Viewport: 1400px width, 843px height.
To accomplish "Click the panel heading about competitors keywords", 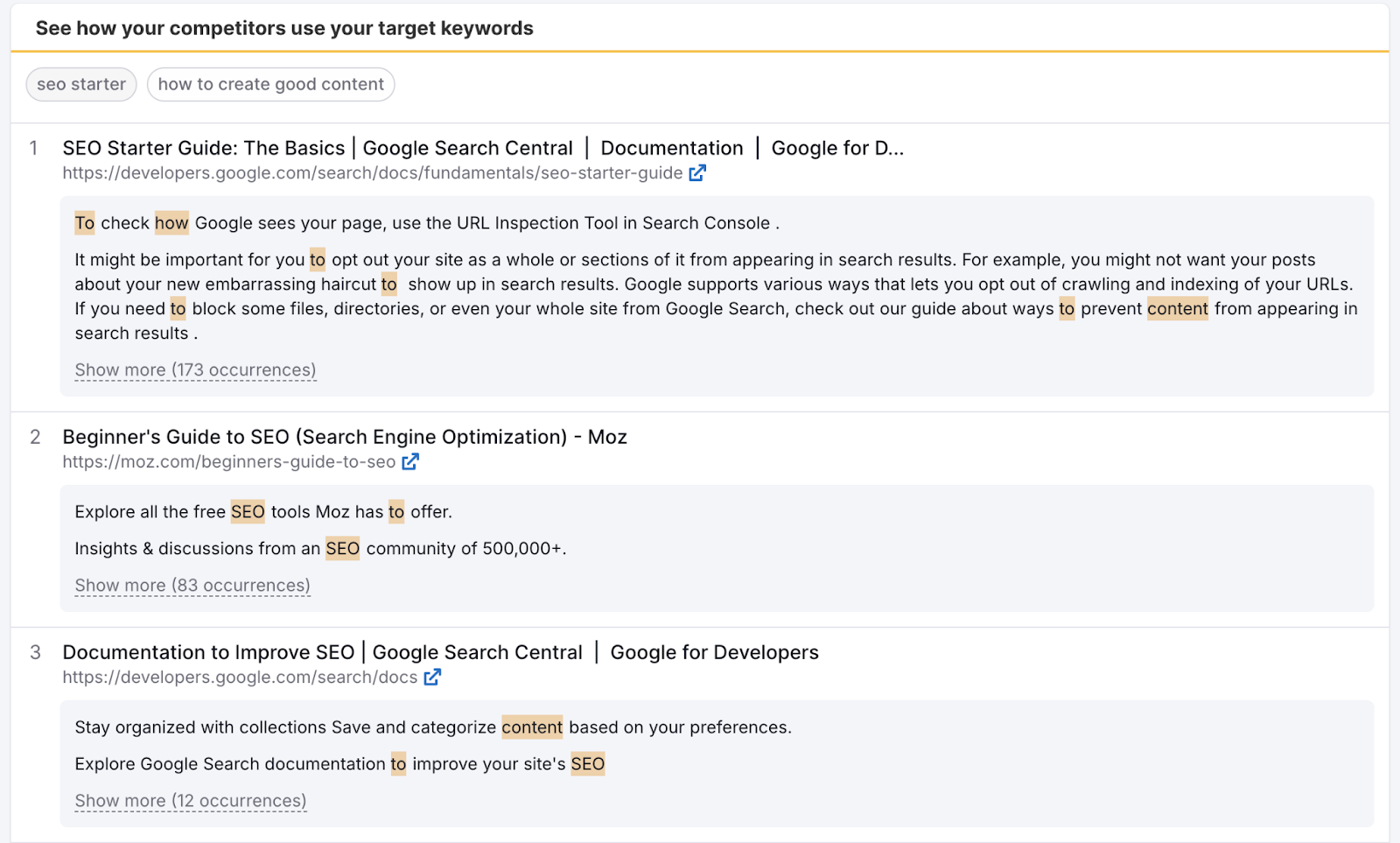I will 284,27.
